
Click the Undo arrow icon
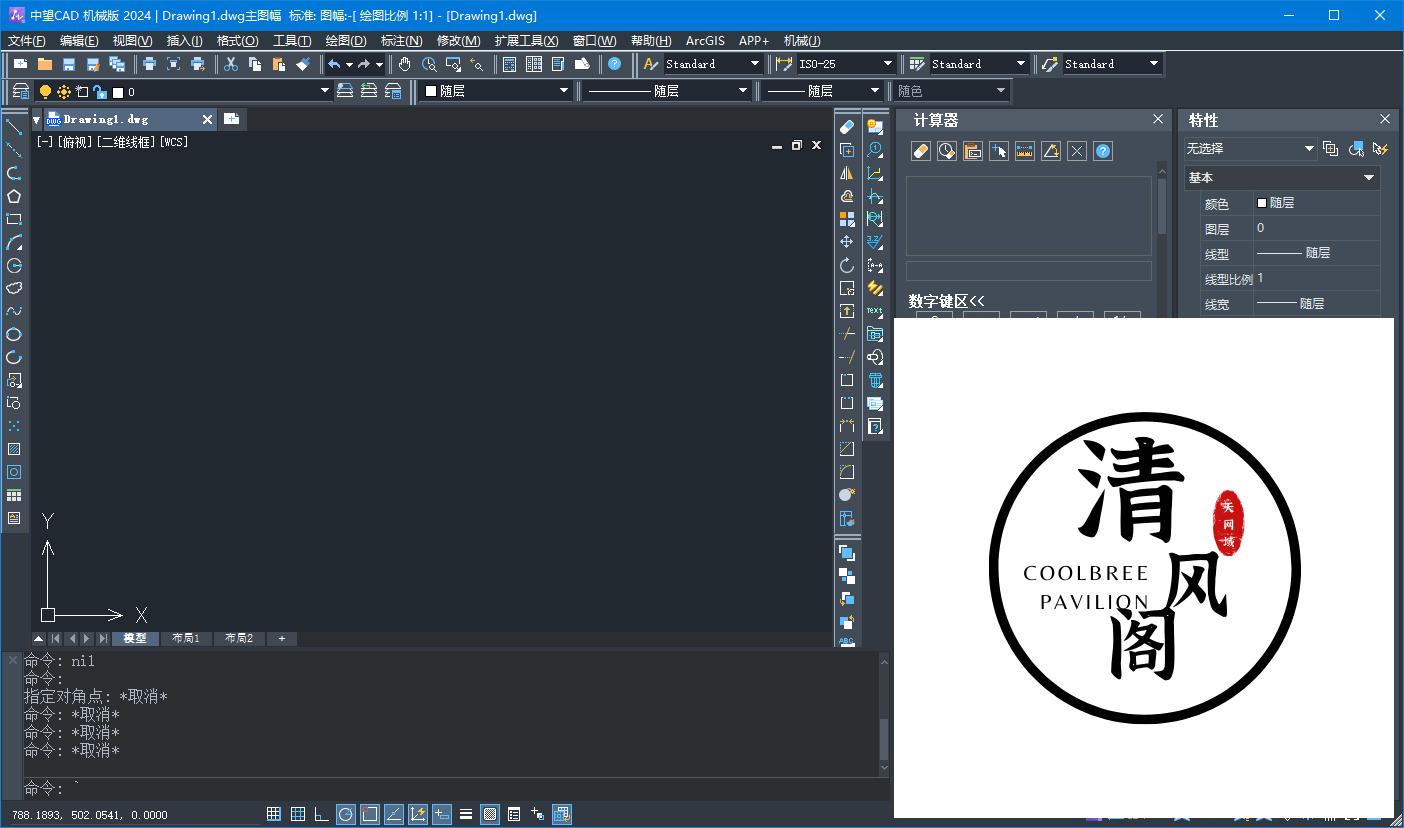tap(334, 64)
